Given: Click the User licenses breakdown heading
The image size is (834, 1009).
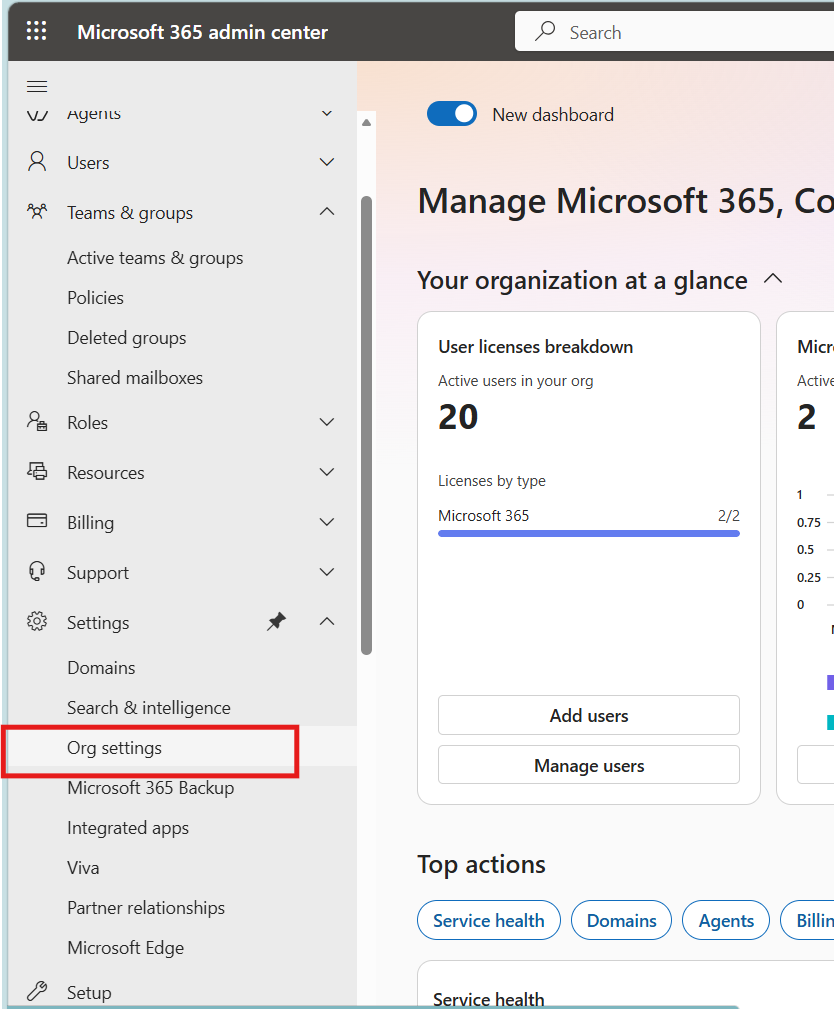Looking at the screenshot, I should coord(535,347).
